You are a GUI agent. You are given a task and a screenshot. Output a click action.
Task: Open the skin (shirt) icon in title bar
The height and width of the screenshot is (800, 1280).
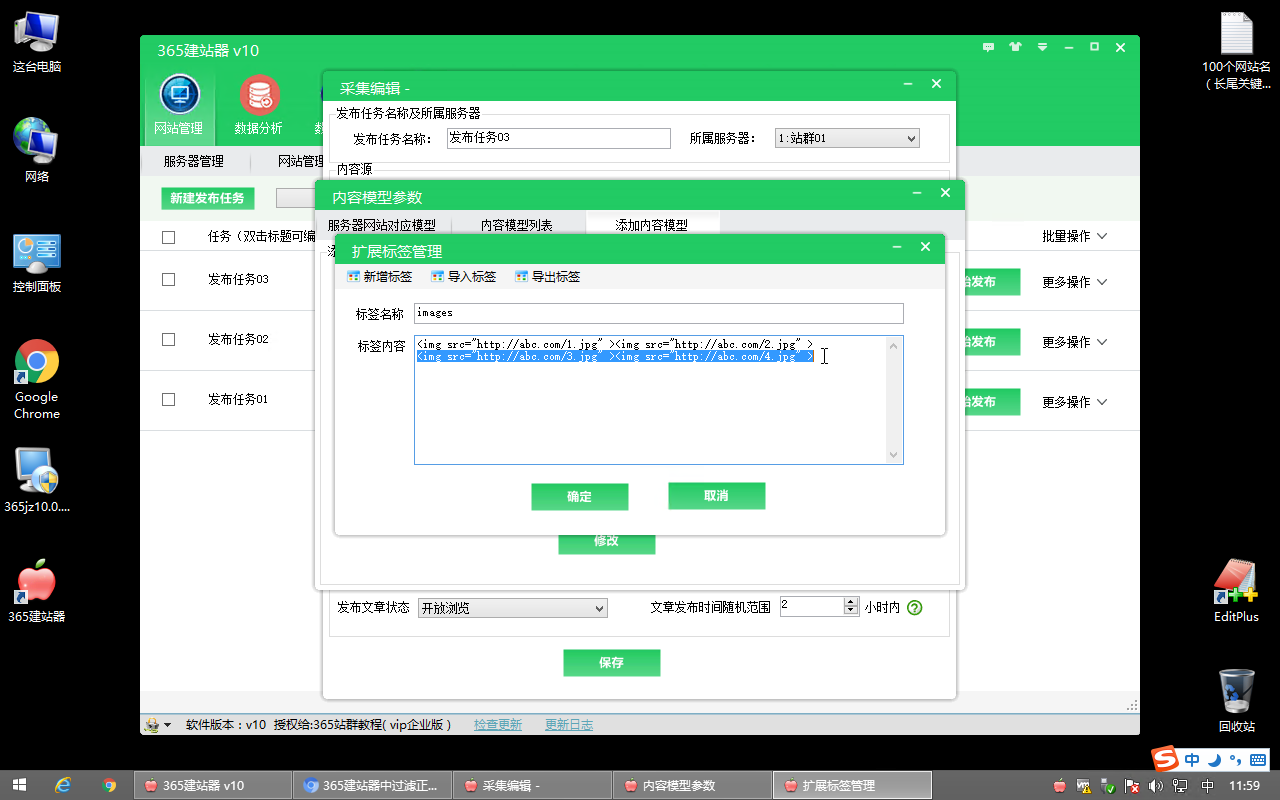(x=1016, y=47)
